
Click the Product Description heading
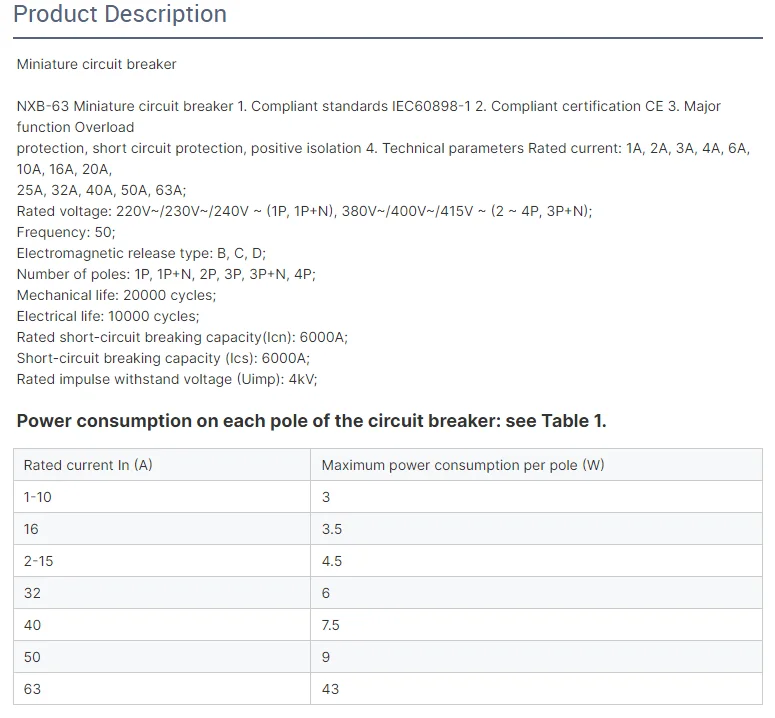tap(120, 15)
